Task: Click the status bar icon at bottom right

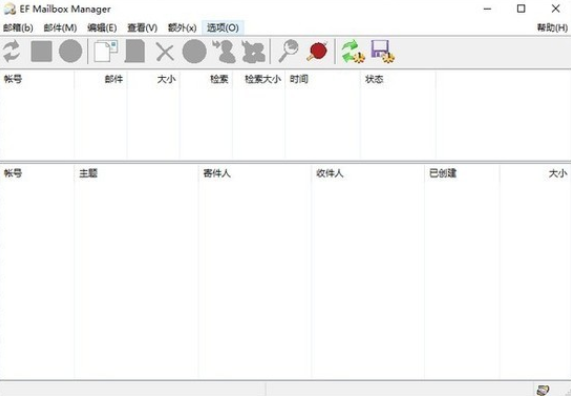Action: pos(543,390)
